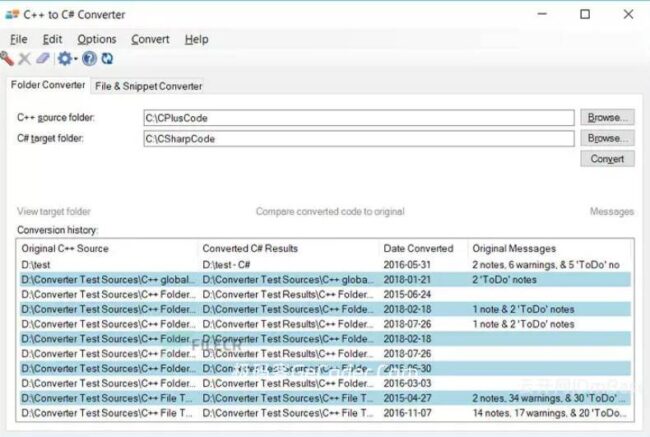Open the Edit menu
This screenshot has height=437, width=650.
point(52,39)
